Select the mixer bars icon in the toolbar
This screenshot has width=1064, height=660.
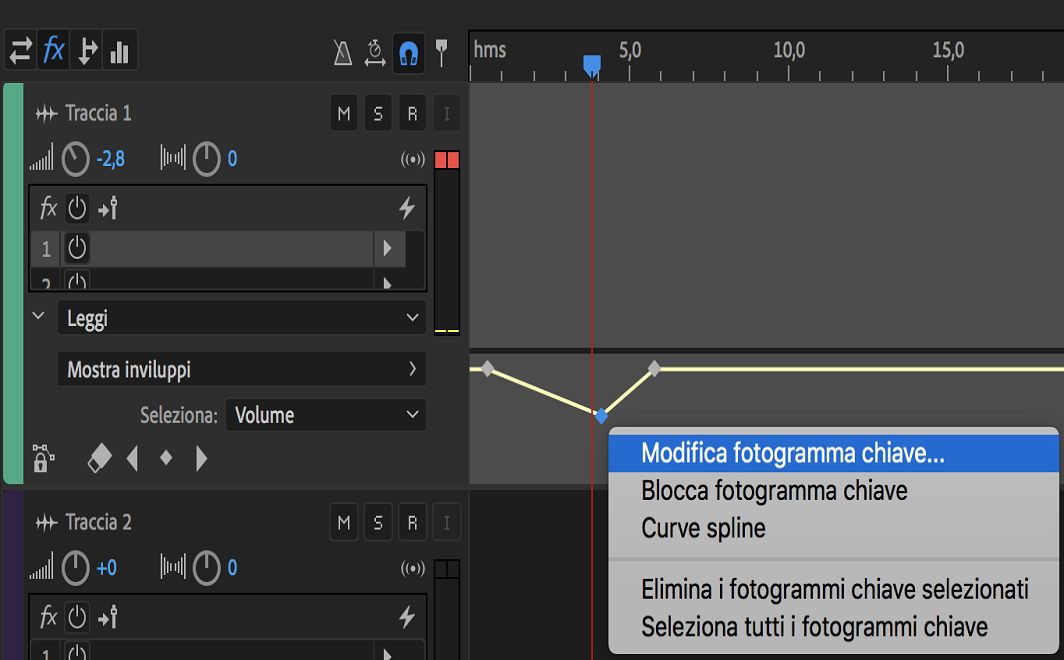tap(120, 51)
